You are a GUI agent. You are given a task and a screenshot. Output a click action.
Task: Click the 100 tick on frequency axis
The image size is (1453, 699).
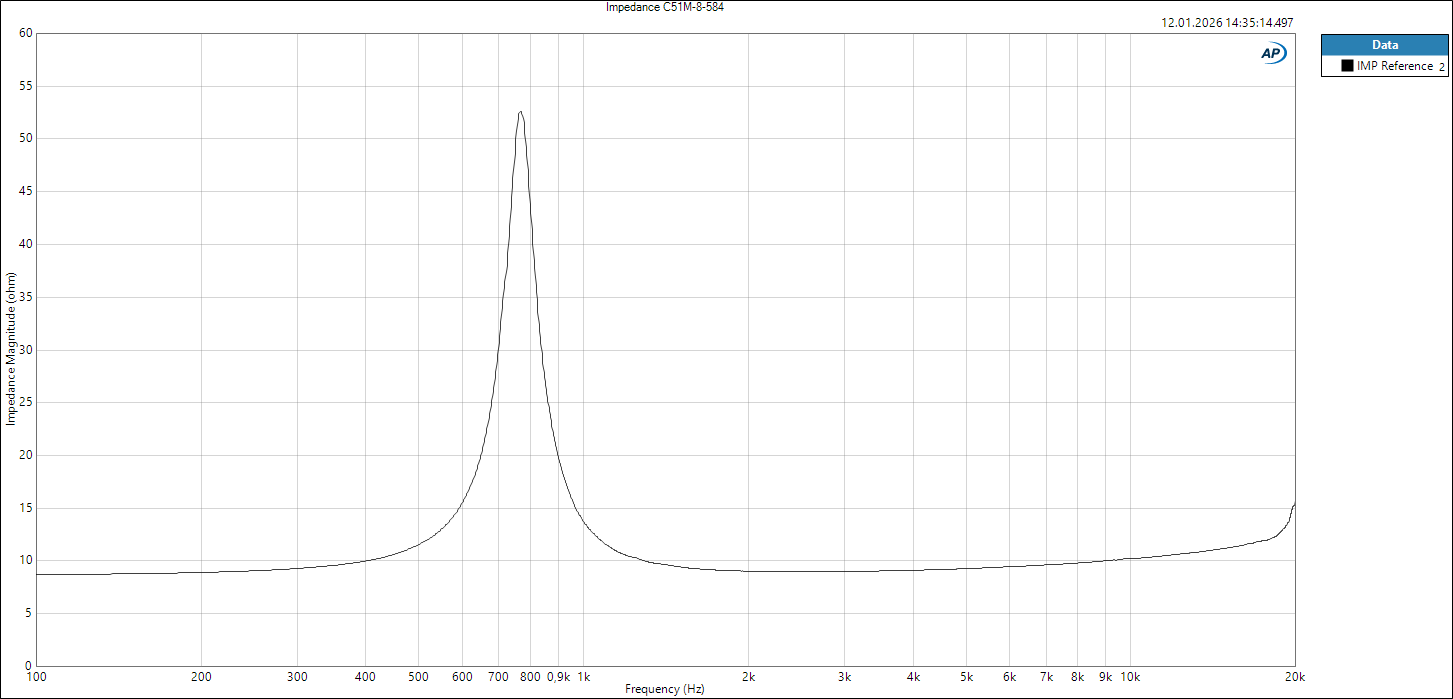point(36,677)
